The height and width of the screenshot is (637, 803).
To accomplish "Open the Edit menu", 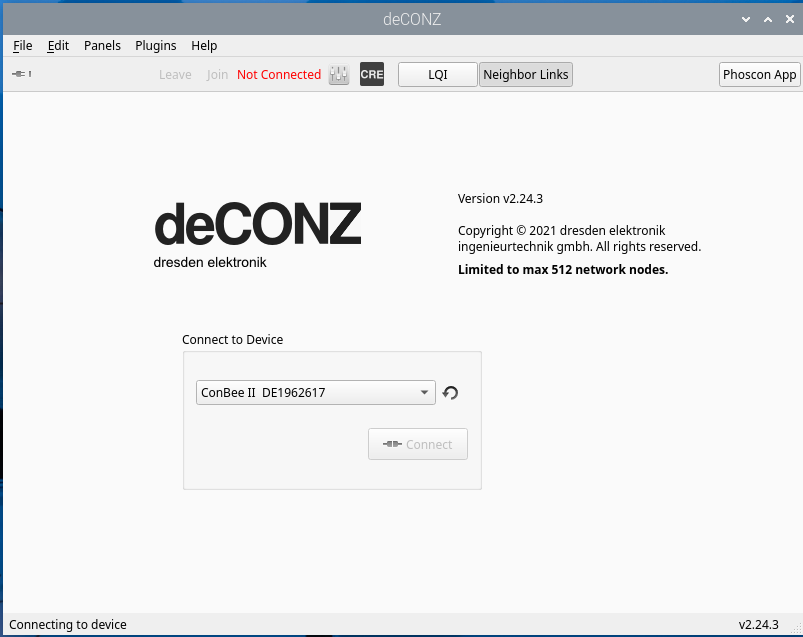I will point(58,46).
